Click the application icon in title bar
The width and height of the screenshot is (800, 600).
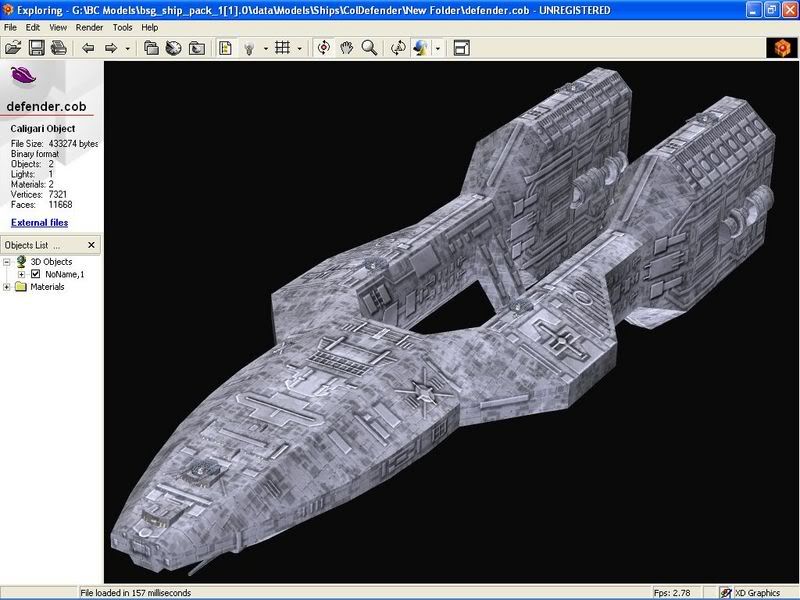pyautogui.click(x=8, y=10)
